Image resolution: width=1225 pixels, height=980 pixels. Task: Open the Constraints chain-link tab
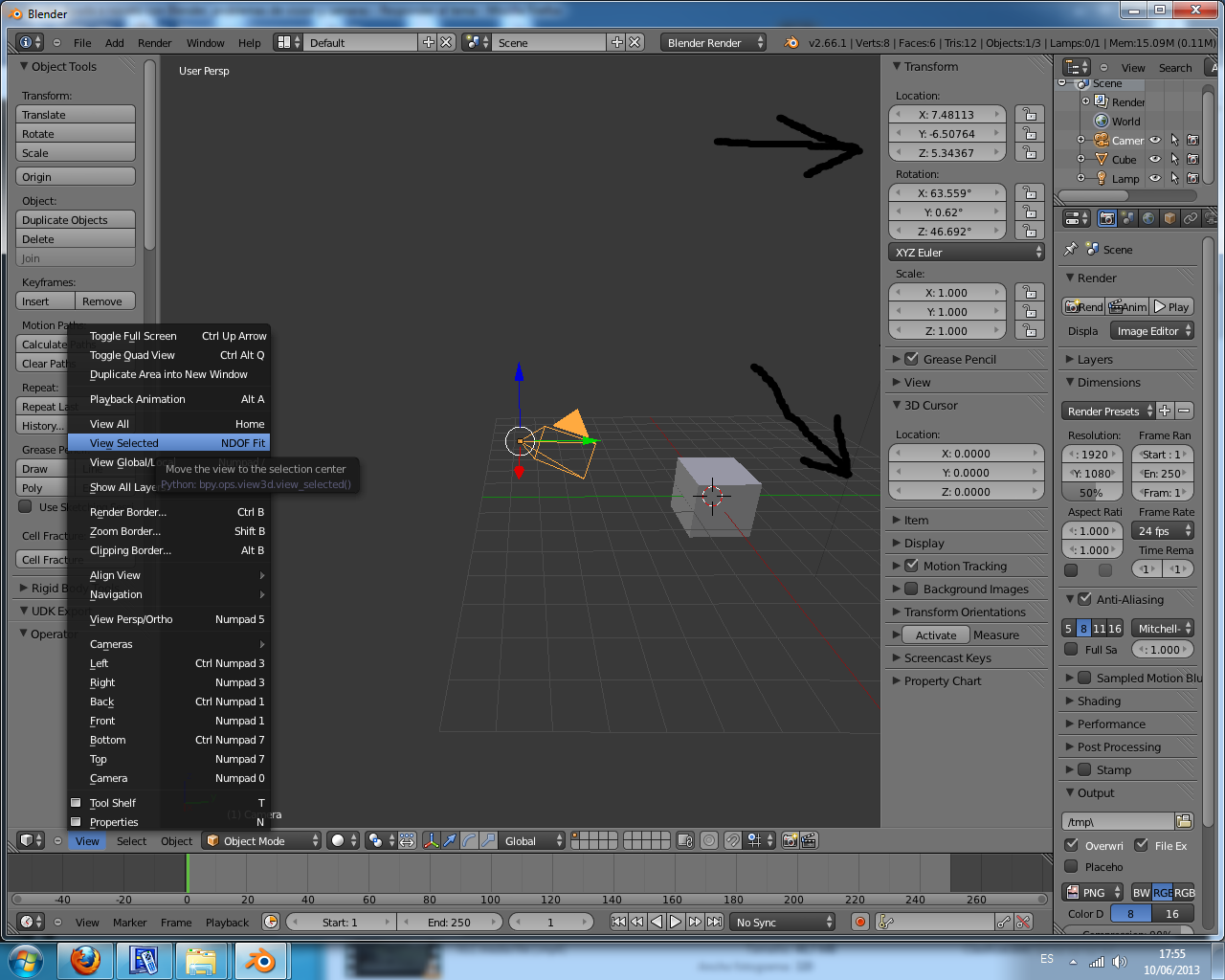1191,218
